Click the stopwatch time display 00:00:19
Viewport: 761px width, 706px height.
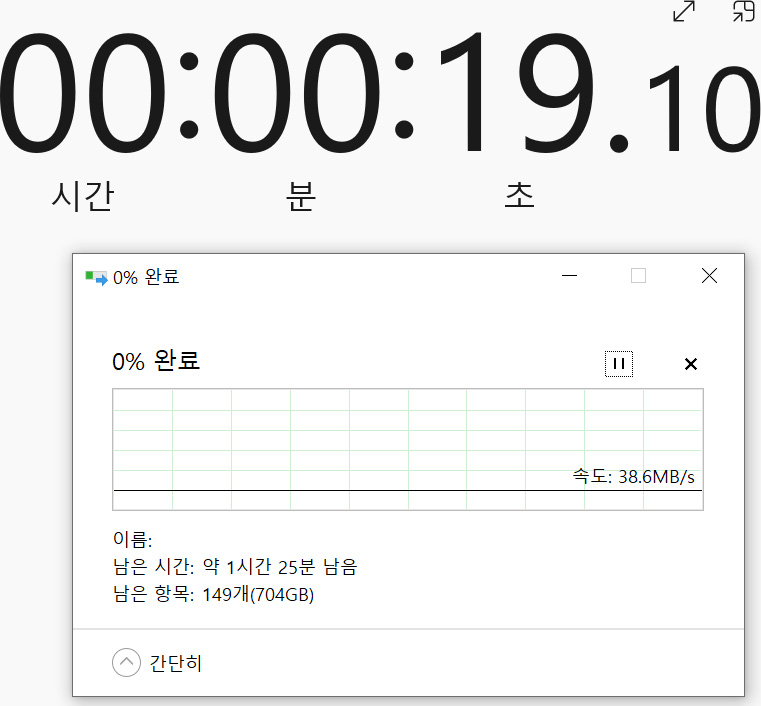click(296, 92)
